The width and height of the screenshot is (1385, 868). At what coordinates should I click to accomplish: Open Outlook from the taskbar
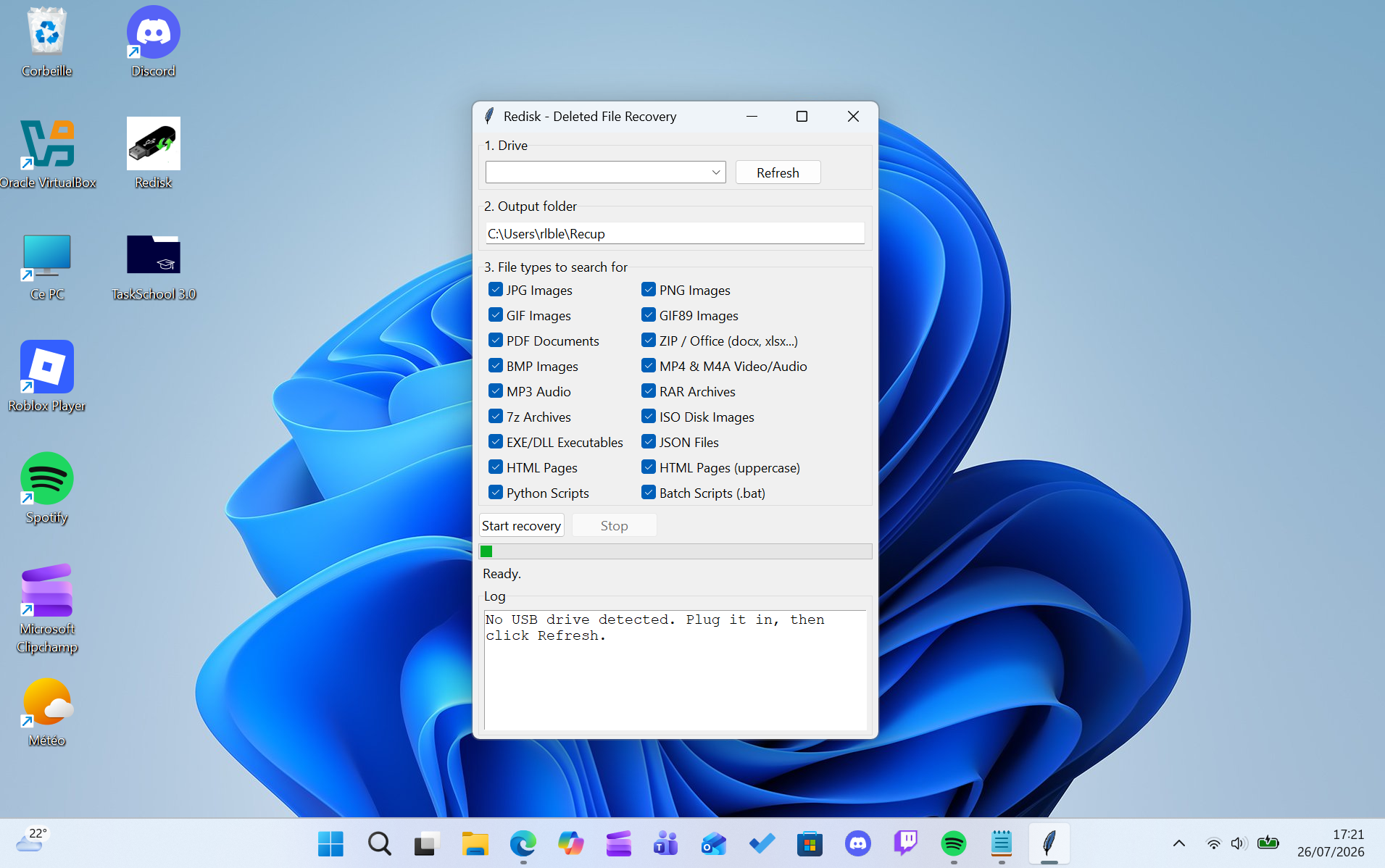click(714, 843)
